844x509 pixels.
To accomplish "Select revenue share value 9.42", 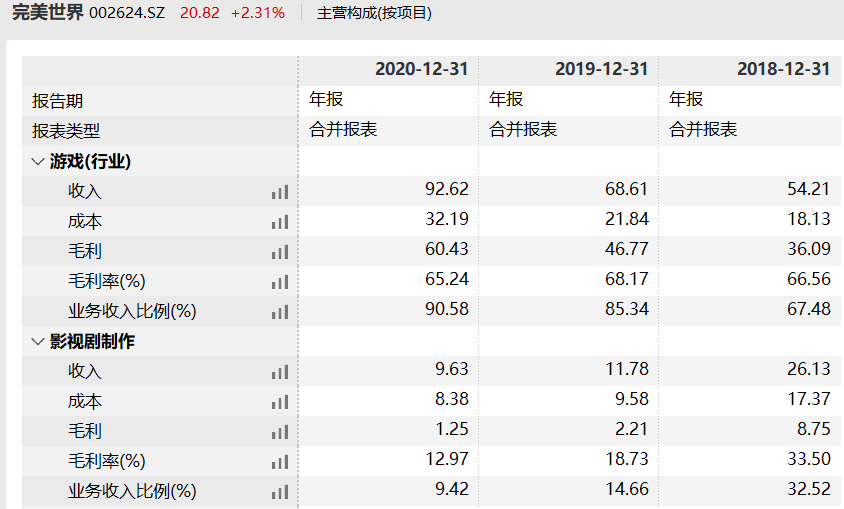I will (x=452, y=489).
